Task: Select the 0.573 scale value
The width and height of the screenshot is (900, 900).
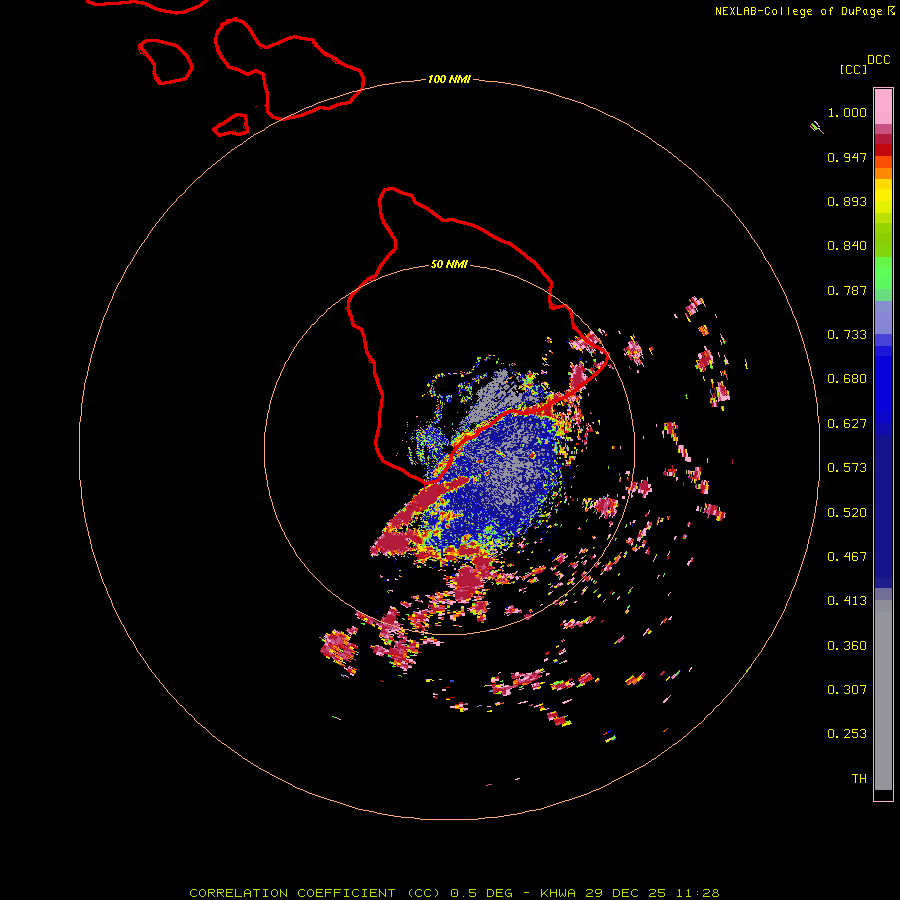Action: pyautogui.click(x=847, y=468)
